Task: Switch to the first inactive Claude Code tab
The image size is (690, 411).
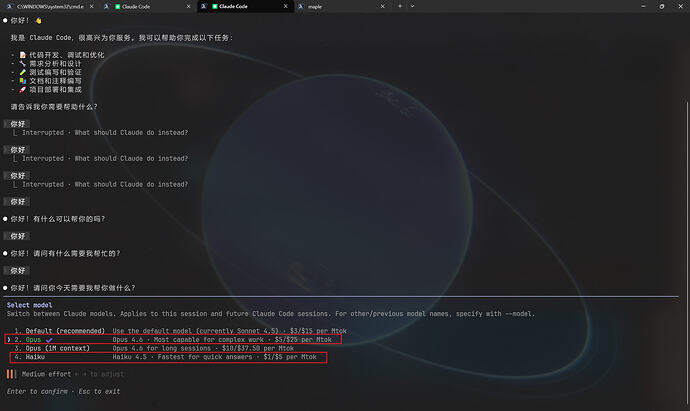Action: [147, 7]
